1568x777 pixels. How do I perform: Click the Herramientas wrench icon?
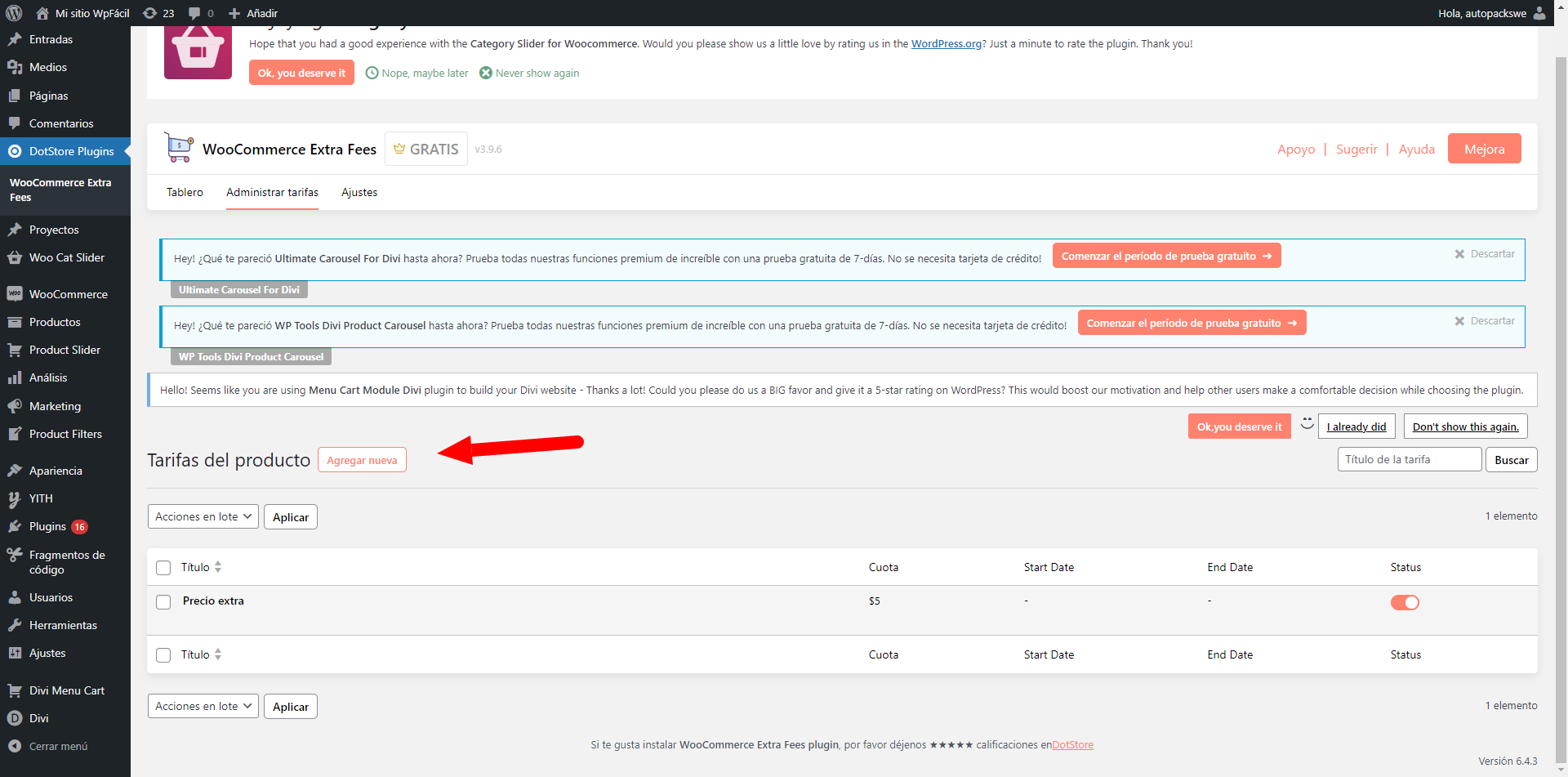[15, 625]
